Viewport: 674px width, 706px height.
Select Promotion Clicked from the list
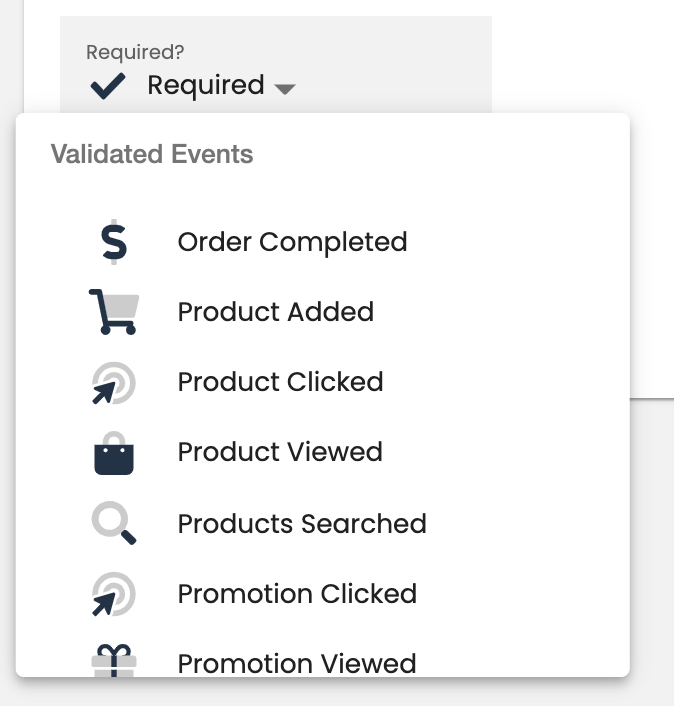(x=297, y=594)
